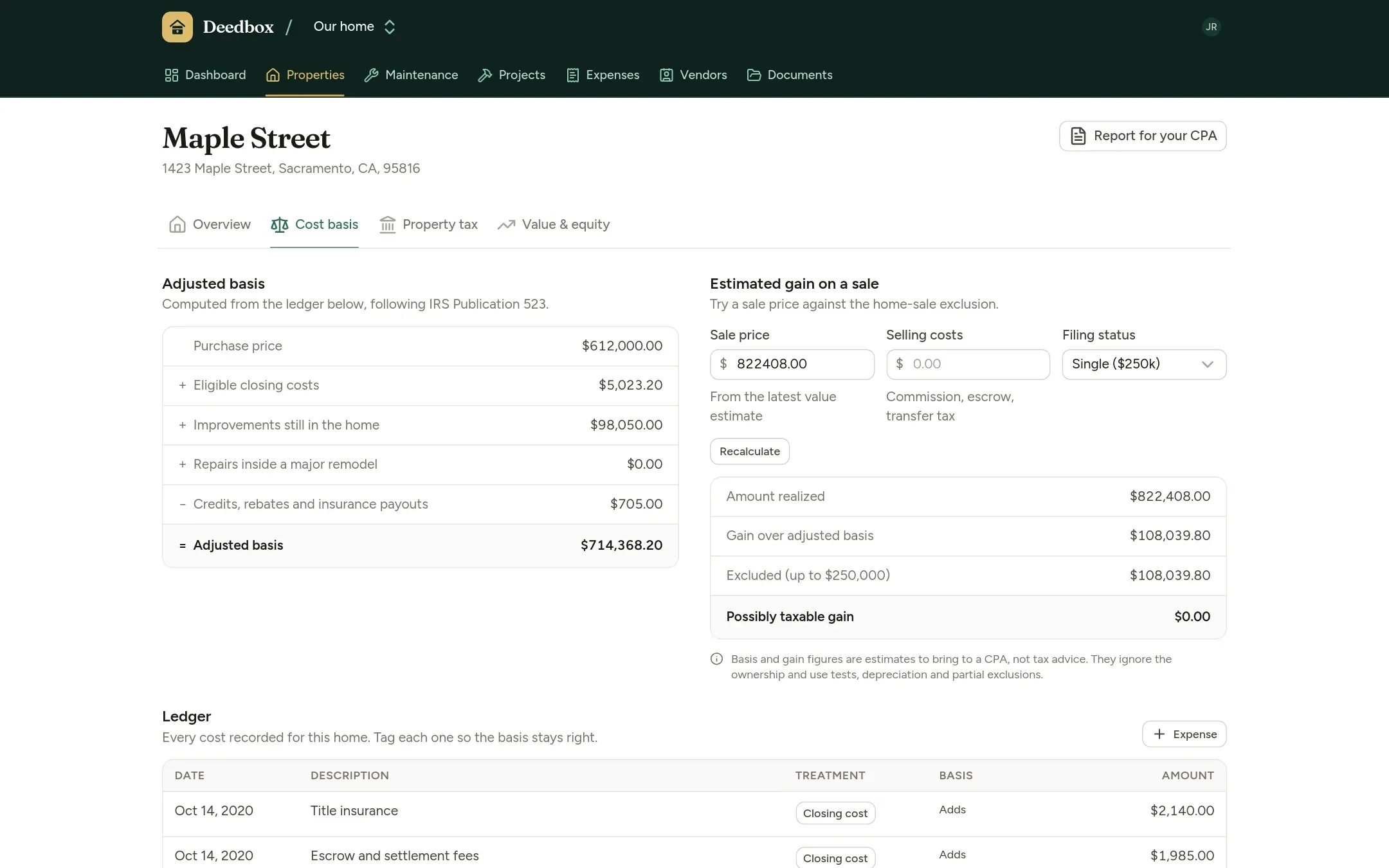Open the JR user avatar menu
Screen dimensions: 1389x868
(x=1211, y=27)
